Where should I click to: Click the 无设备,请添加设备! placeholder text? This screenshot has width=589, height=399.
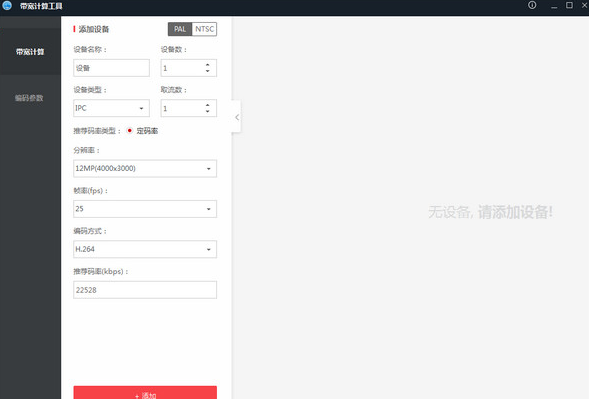490,212
